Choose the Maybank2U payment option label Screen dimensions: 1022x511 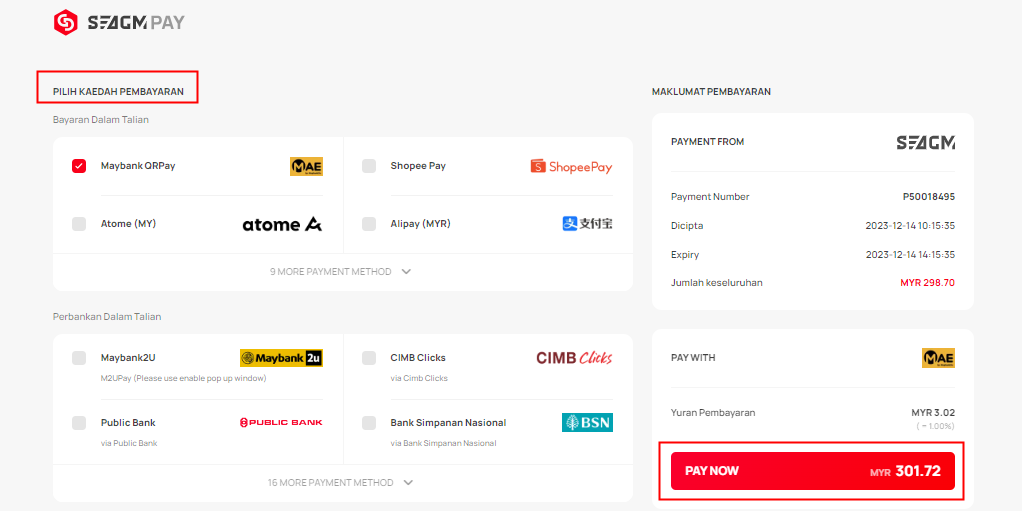128,358
